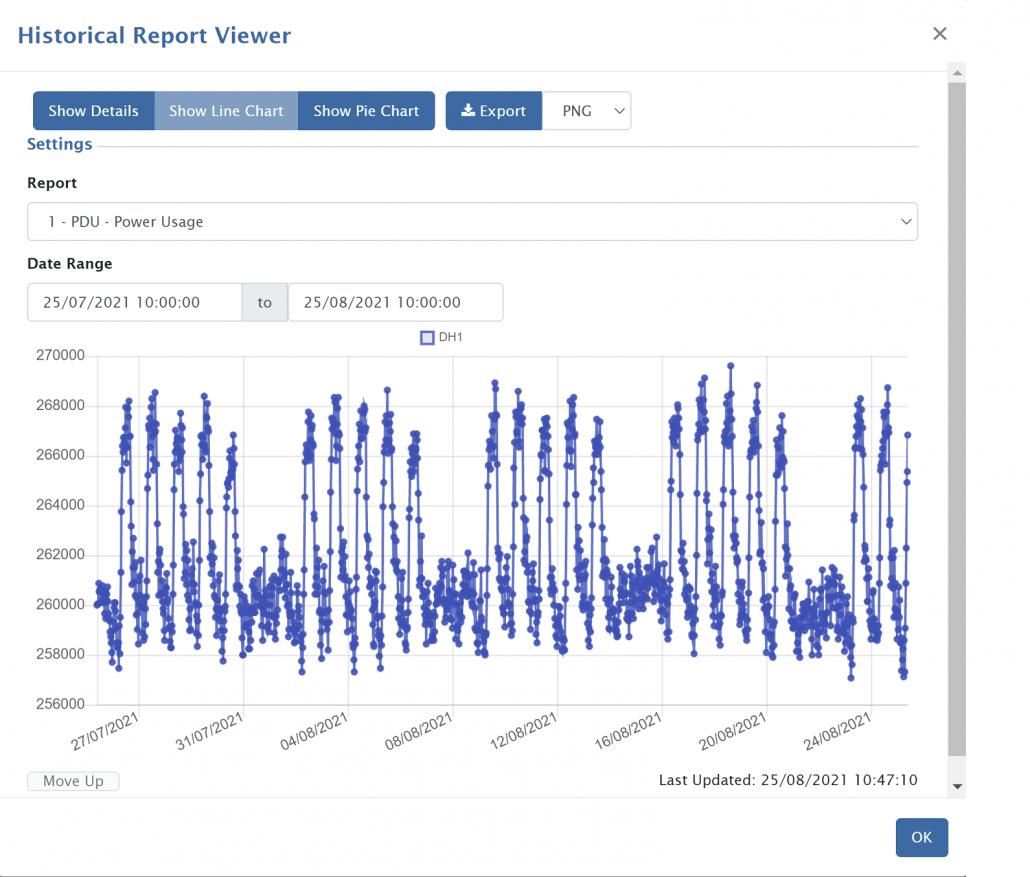
Task: Click the Export download icon
Action: point(467,111)
